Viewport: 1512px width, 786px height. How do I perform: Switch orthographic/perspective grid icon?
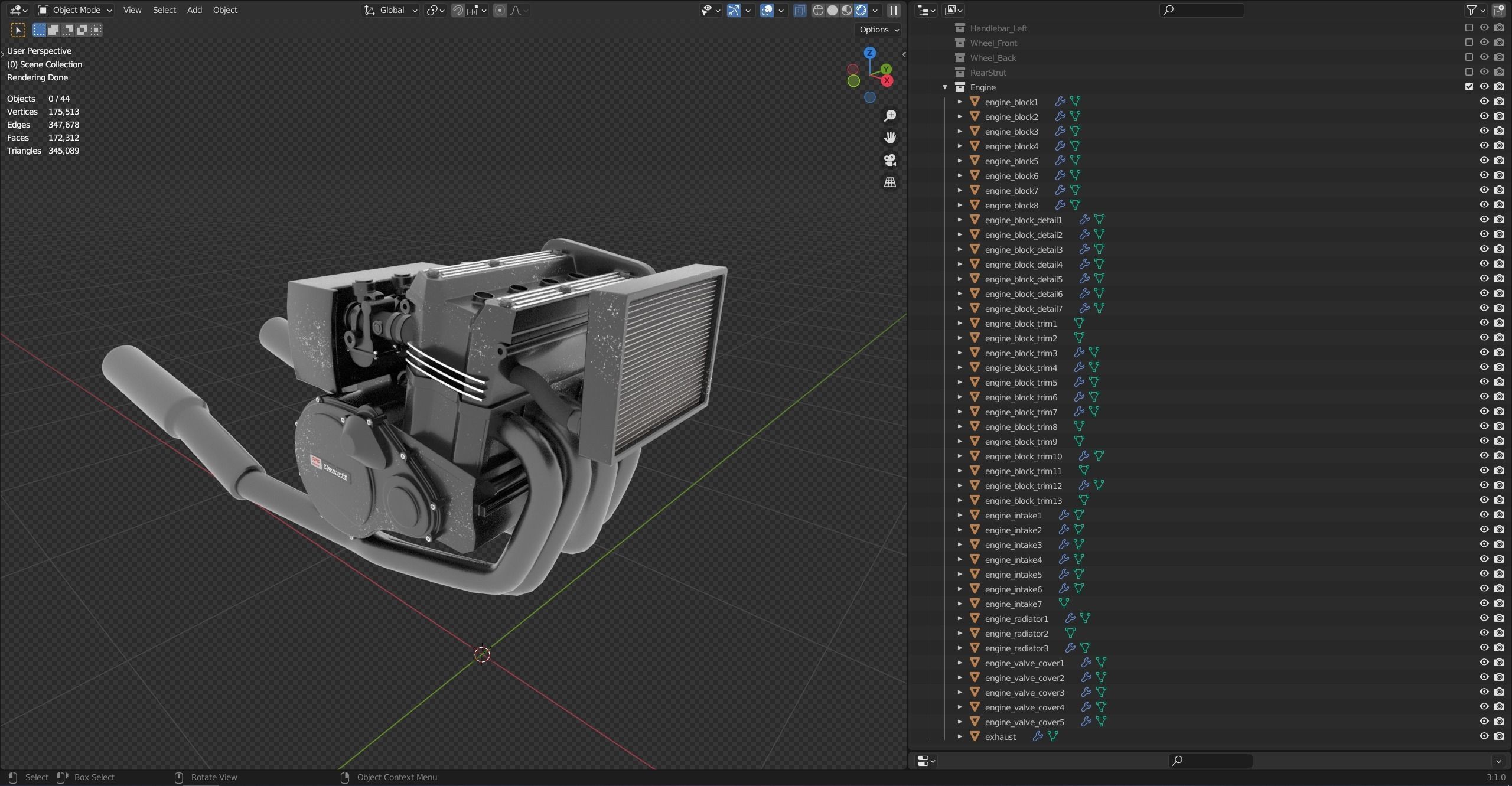(x=889, y=182)
